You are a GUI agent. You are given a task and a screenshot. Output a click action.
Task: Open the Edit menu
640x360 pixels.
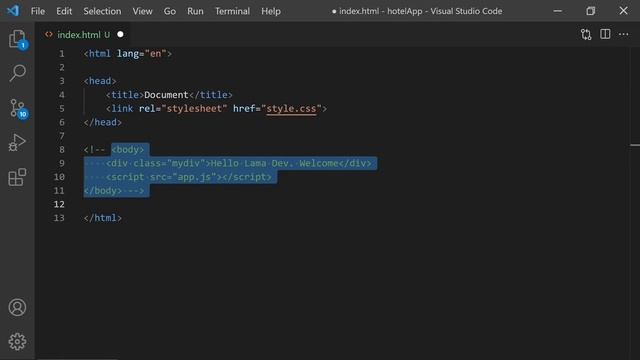[64, 11]
